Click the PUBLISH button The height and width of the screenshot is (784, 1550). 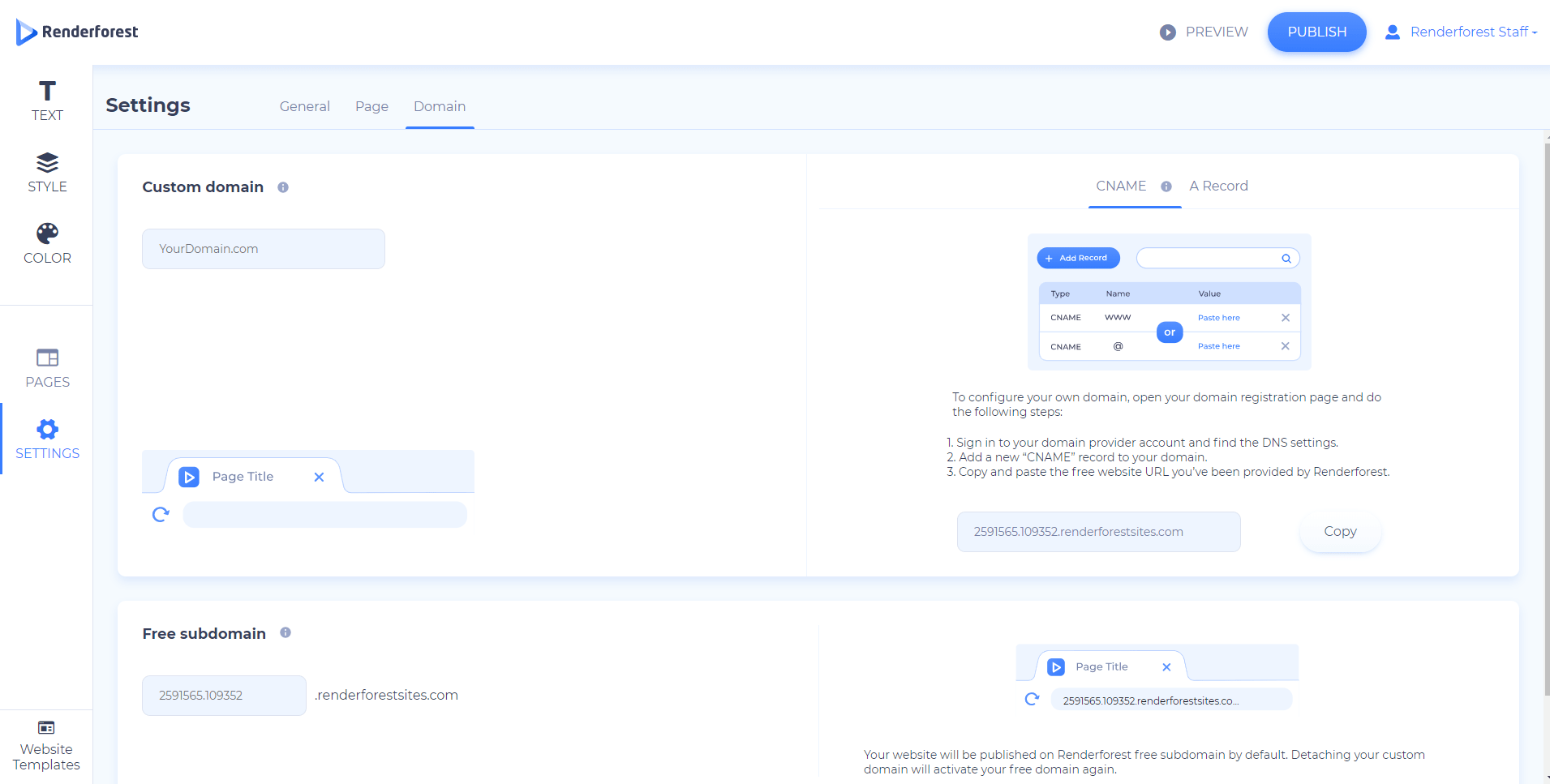(x=1316, y=32)
